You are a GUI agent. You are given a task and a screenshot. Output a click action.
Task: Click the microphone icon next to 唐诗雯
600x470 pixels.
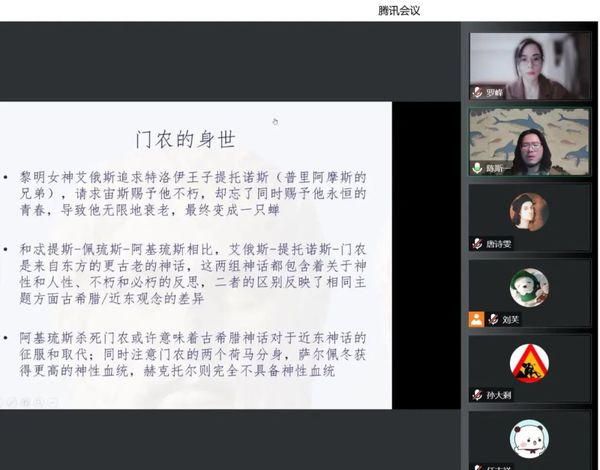478,243
